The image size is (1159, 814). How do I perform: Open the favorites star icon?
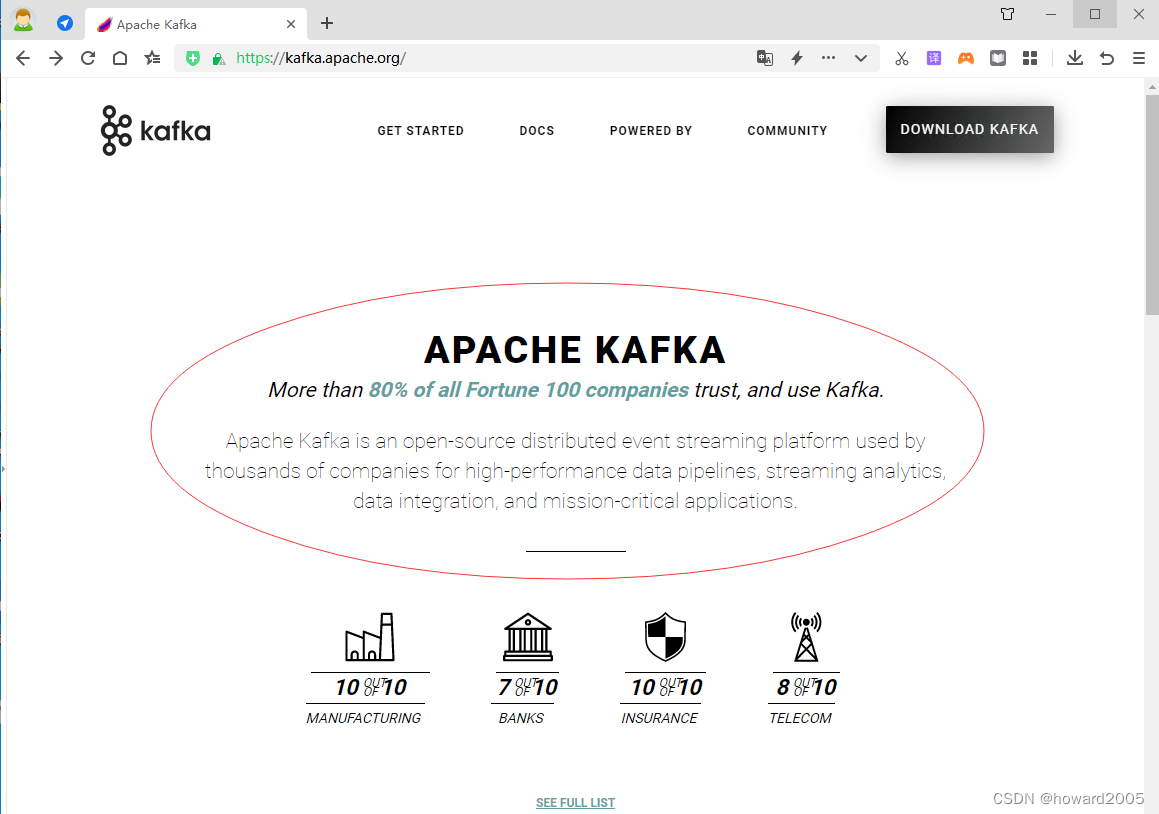(152, 58)
